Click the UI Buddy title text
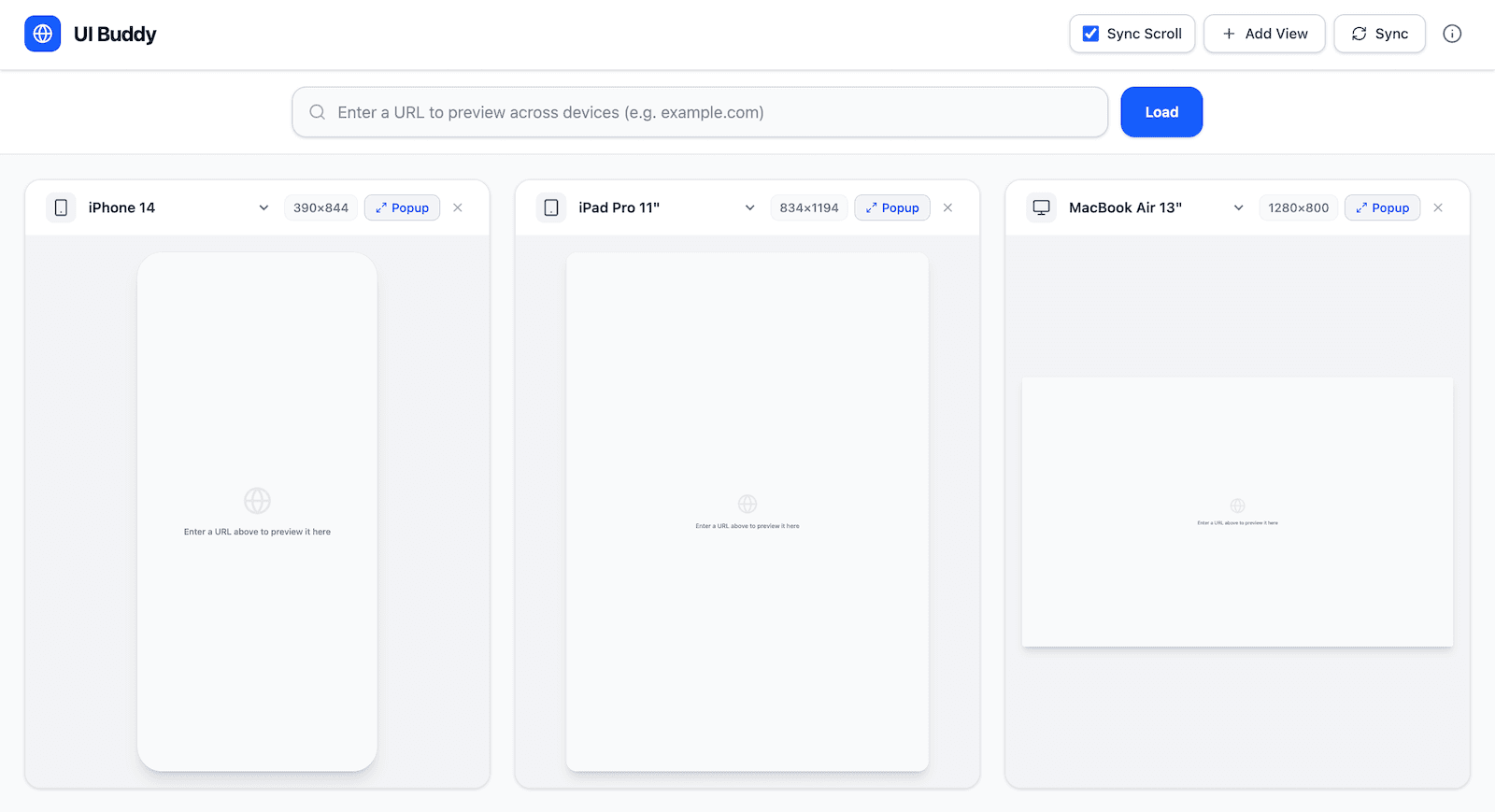1495x812 pixels. click(115, 34)
